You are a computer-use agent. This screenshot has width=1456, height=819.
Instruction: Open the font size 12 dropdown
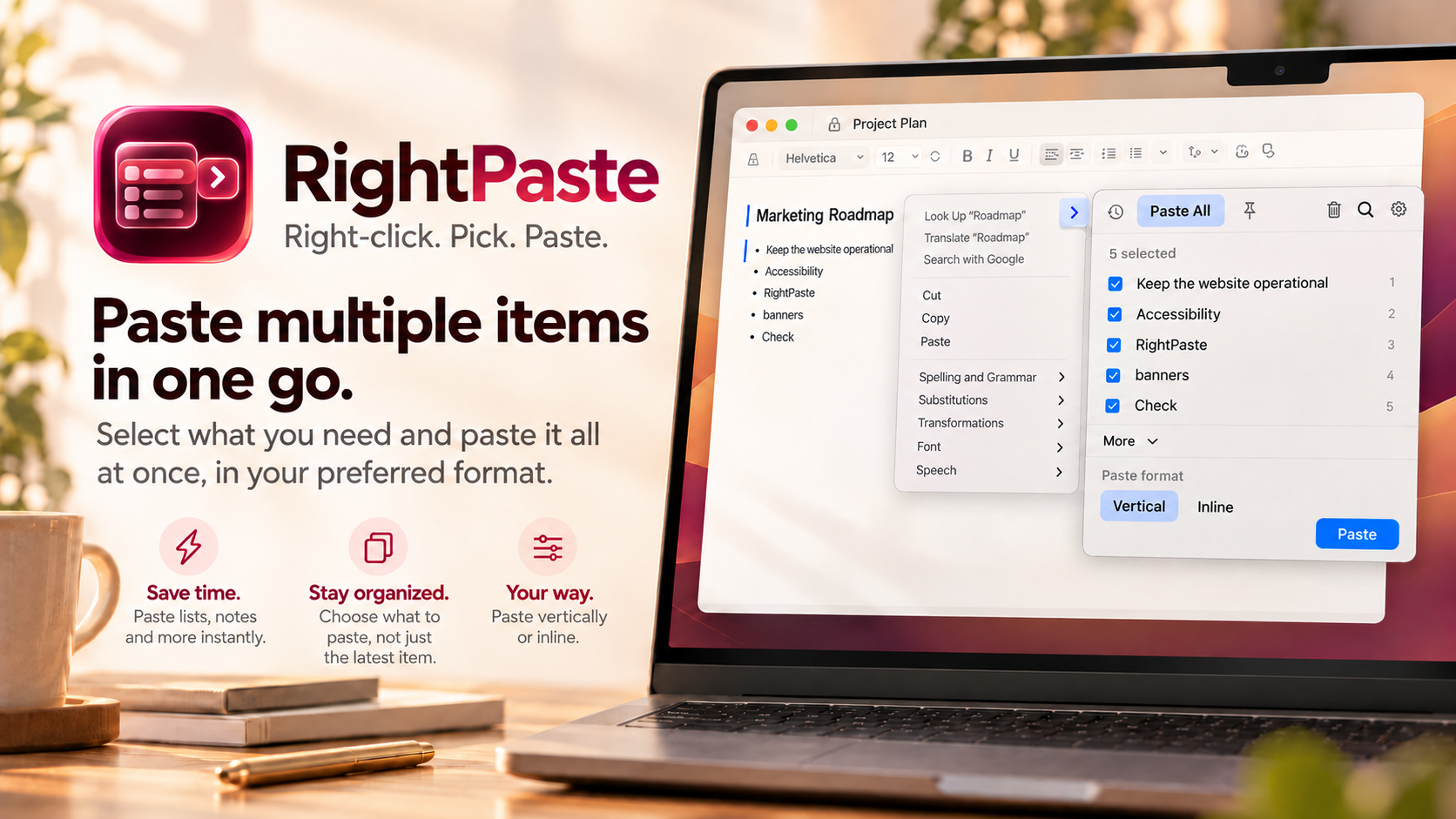(900, 157)
